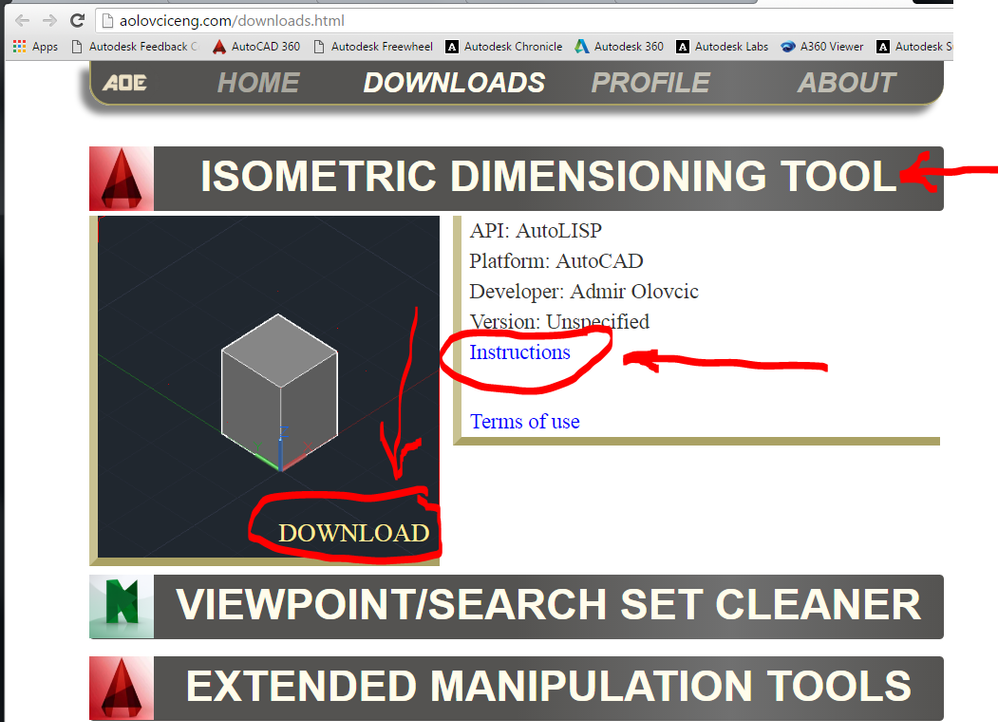Open the Terms of use link
This screenshot has width=998, height=722.
tap(524, 421)
